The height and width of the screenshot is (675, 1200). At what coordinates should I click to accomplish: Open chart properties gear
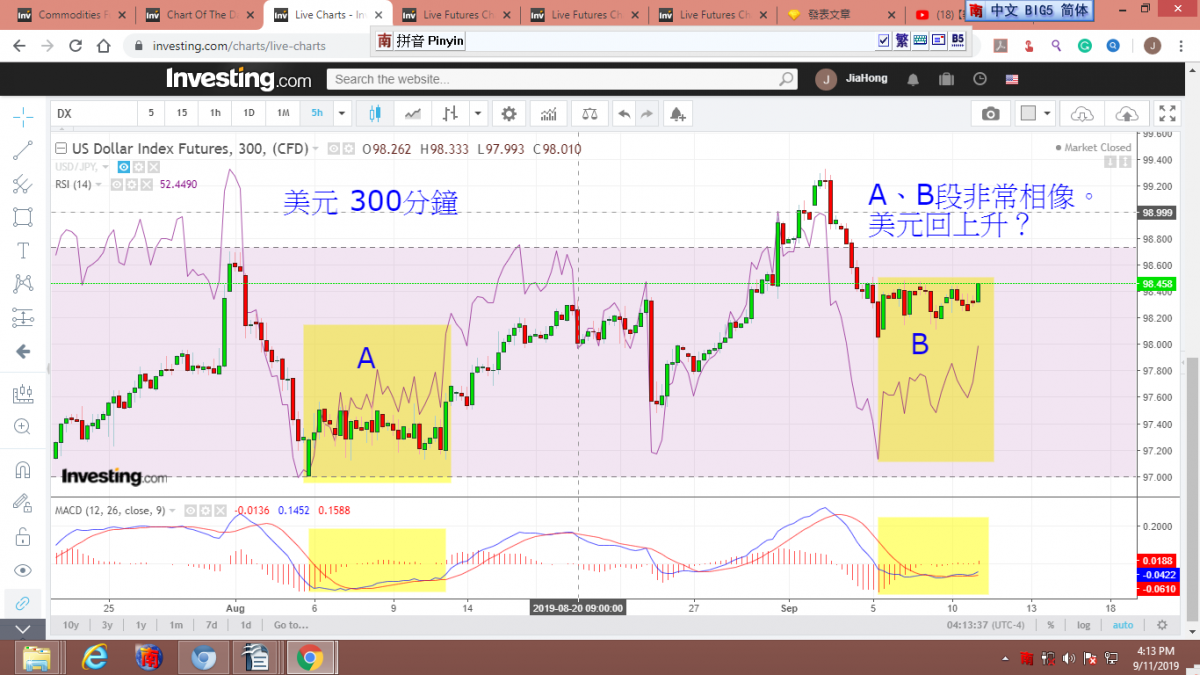[x=509, y=114]
